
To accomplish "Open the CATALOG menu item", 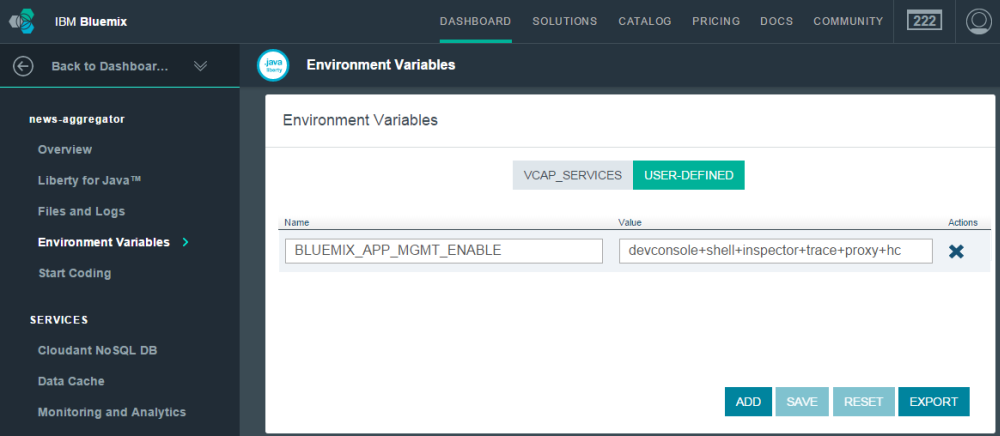I will click(645, 21).
